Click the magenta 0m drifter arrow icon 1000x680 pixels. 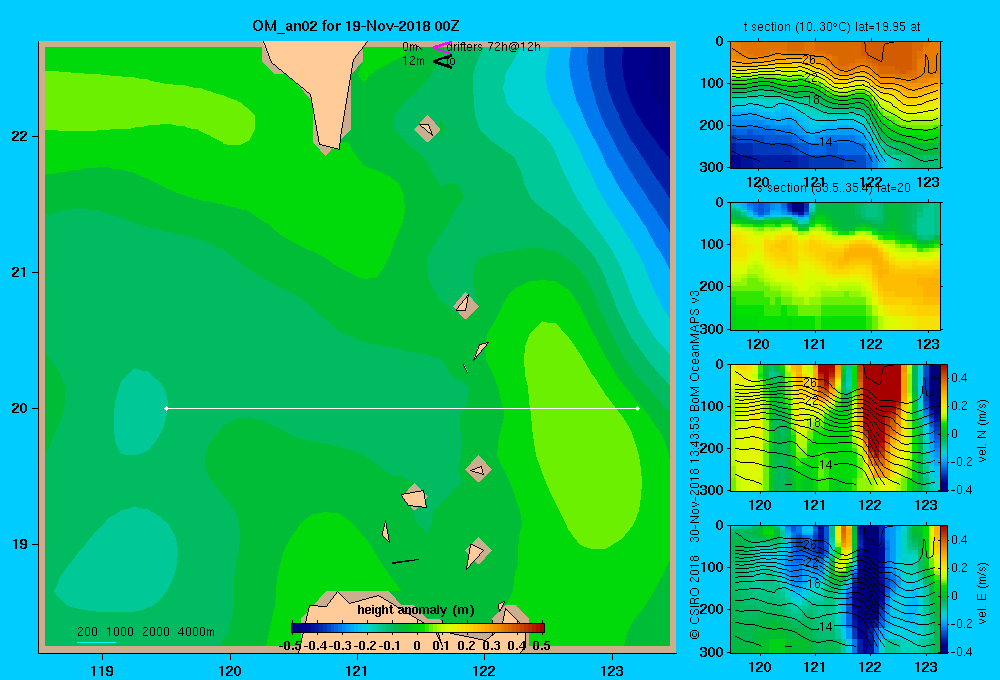tap(441, 47)
